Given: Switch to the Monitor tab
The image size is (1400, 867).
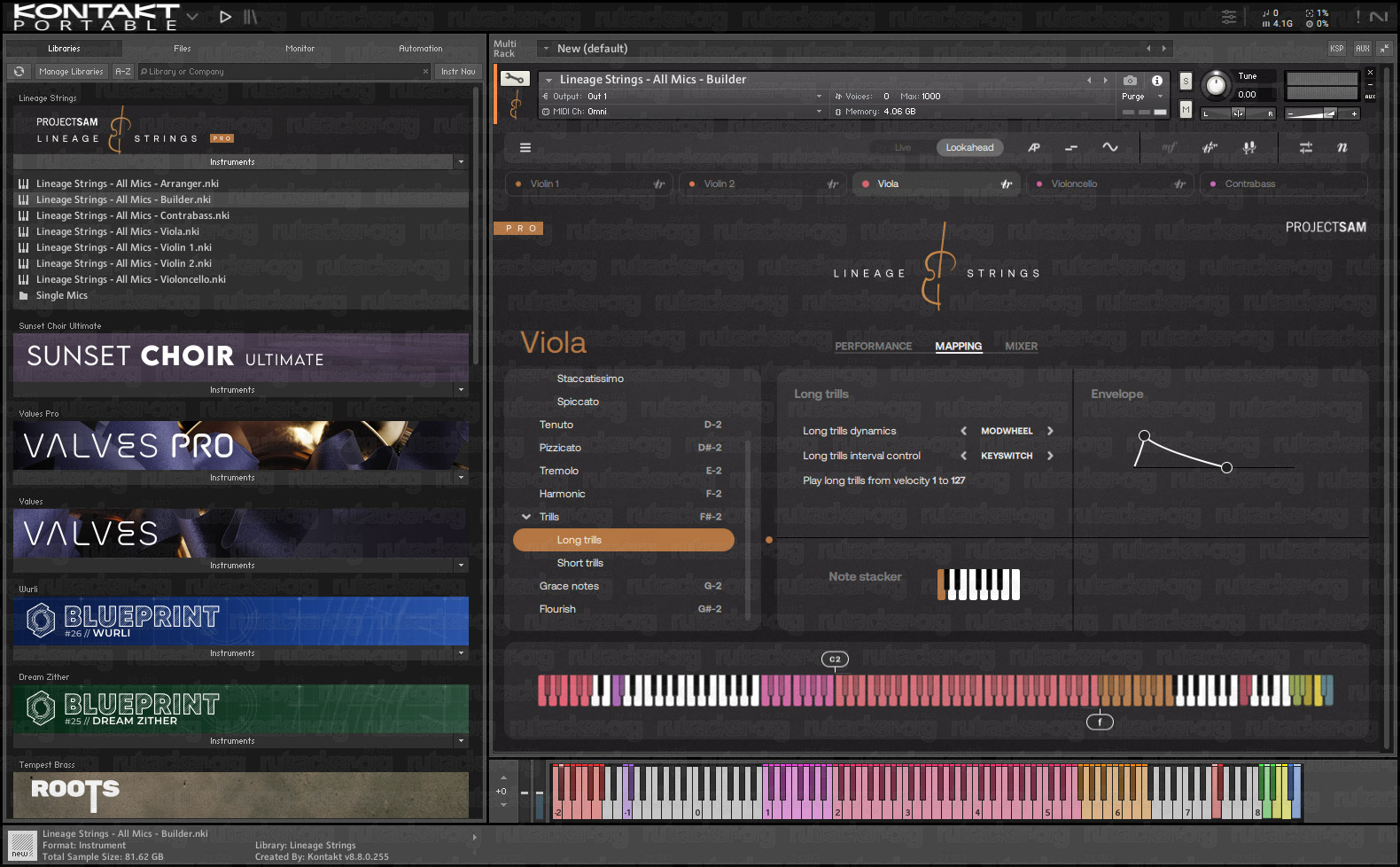Looking at the screenshot, I should 300,49.
